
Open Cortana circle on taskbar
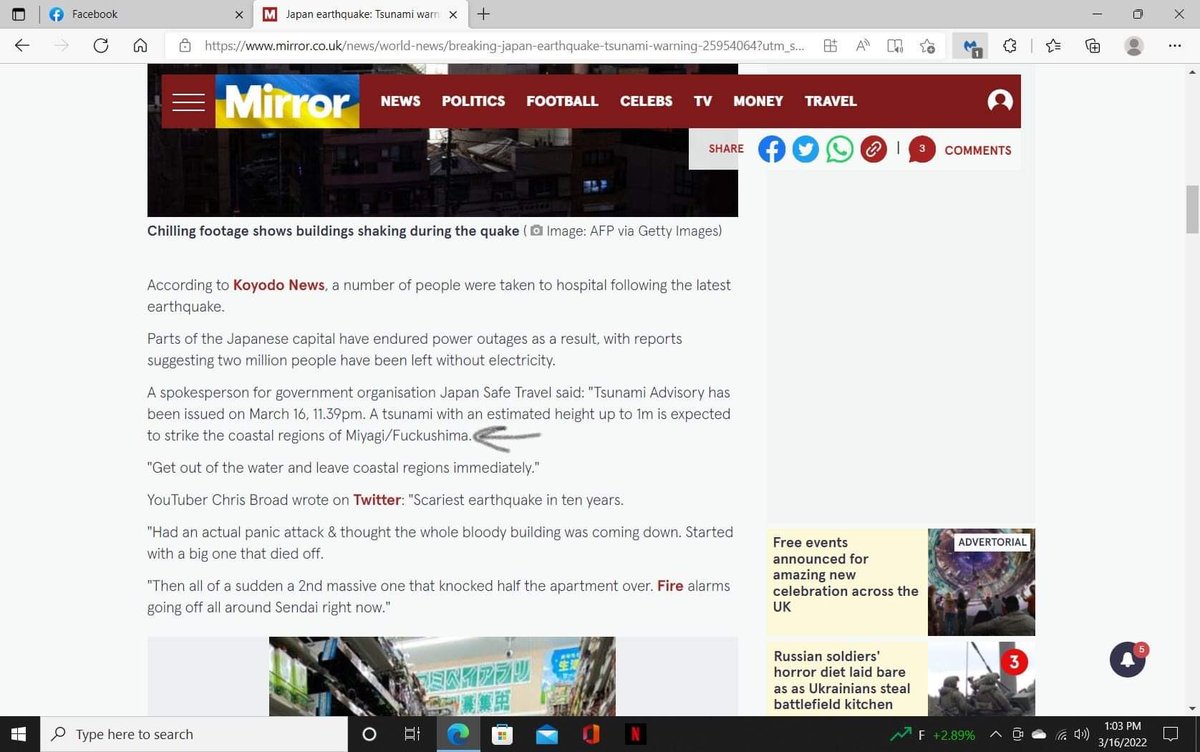point(369,734)
